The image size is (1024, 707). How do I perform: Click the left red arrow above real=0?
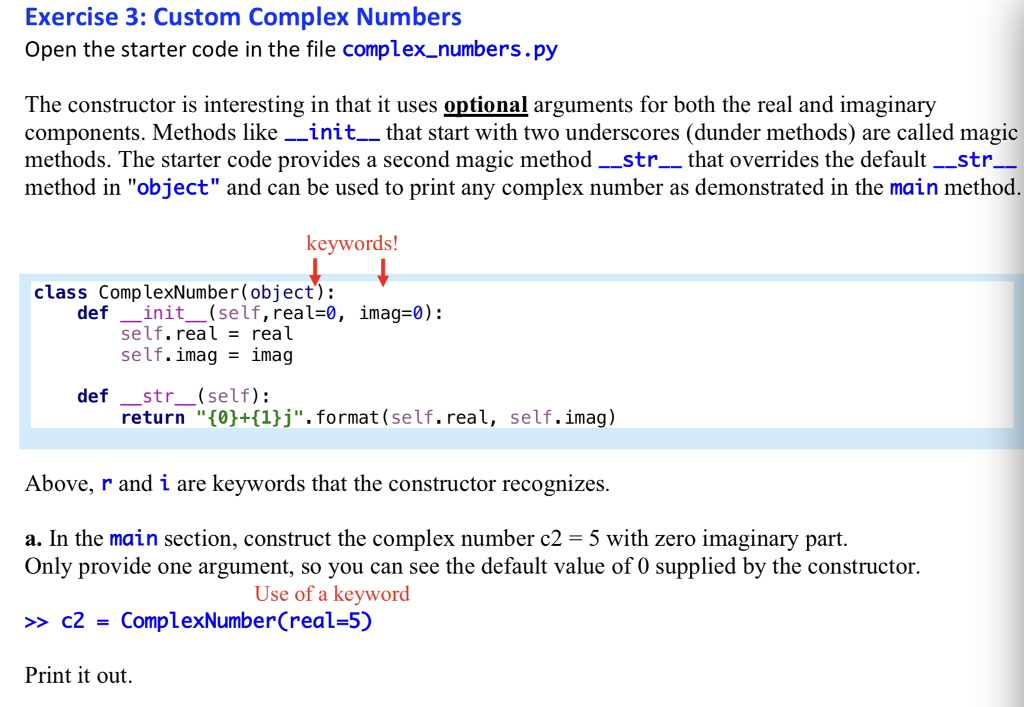pyautogui.click(x=317, y=269)
